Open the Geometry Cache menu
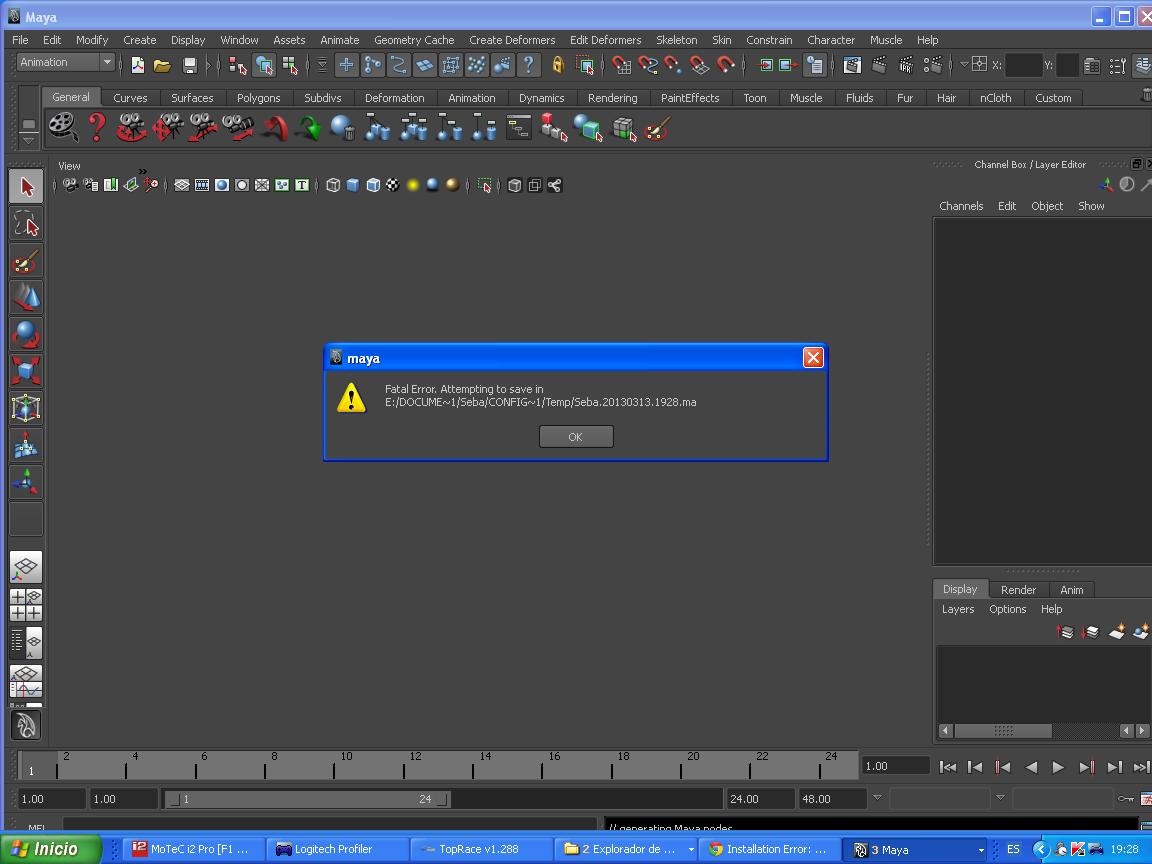This screenshot has height=864, width=1152. pos(414,40)
